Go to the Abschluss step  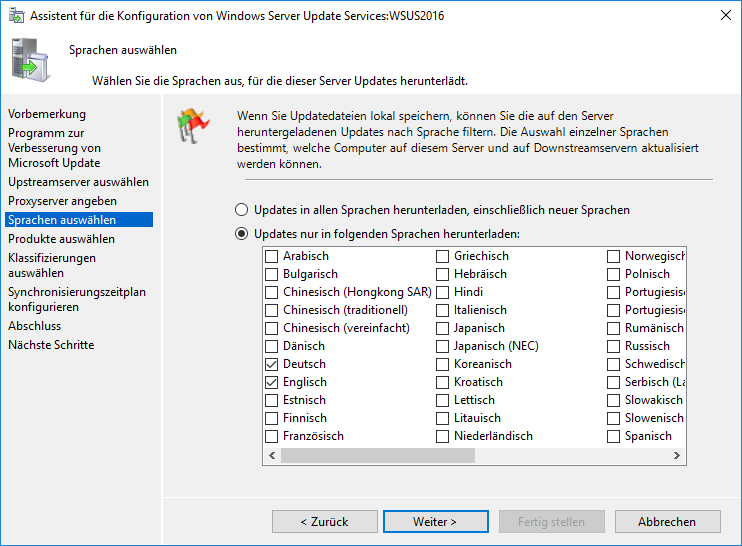pos(35,326)
